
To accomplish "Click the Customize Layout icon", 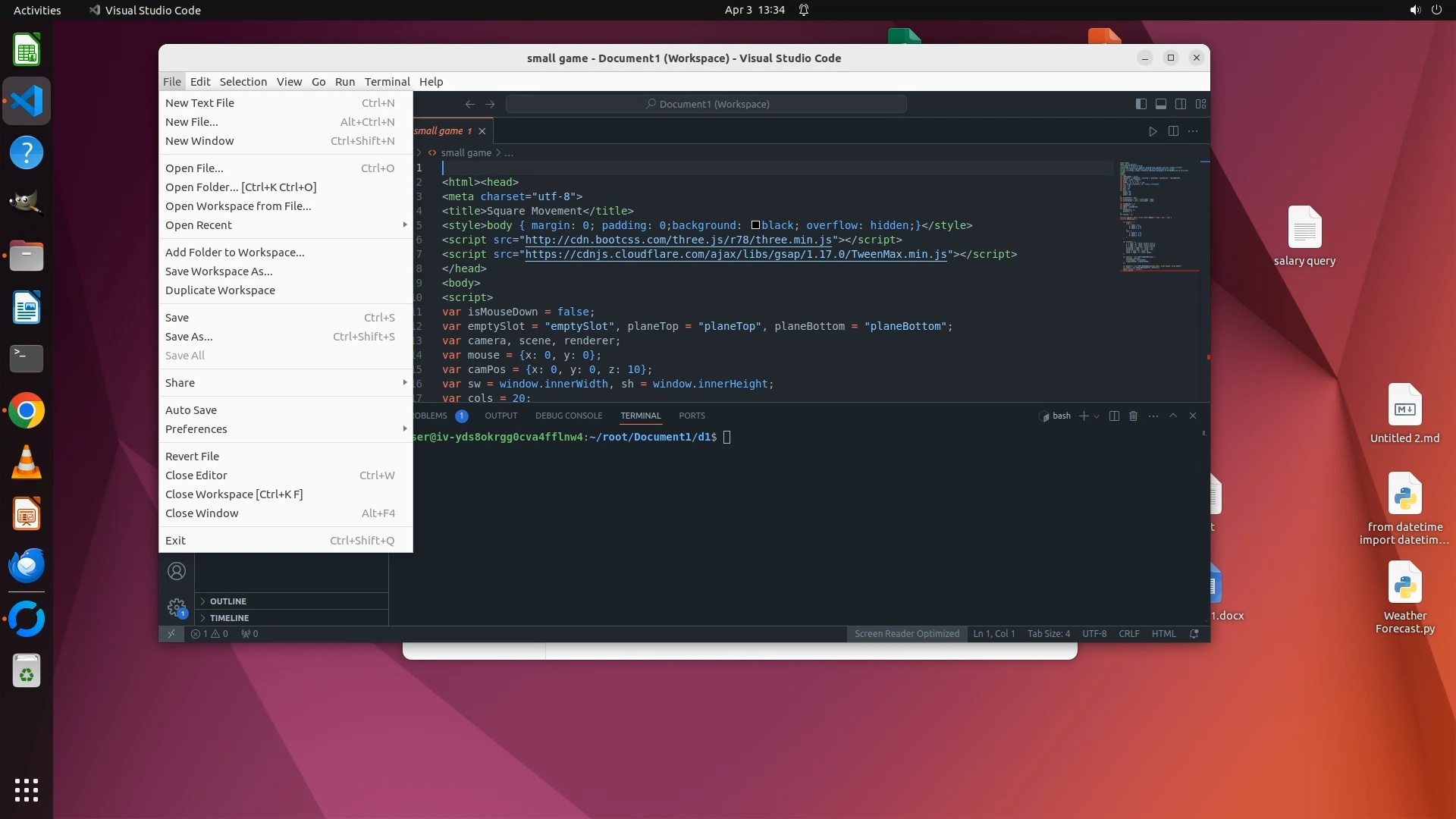I will [1200, 104].
